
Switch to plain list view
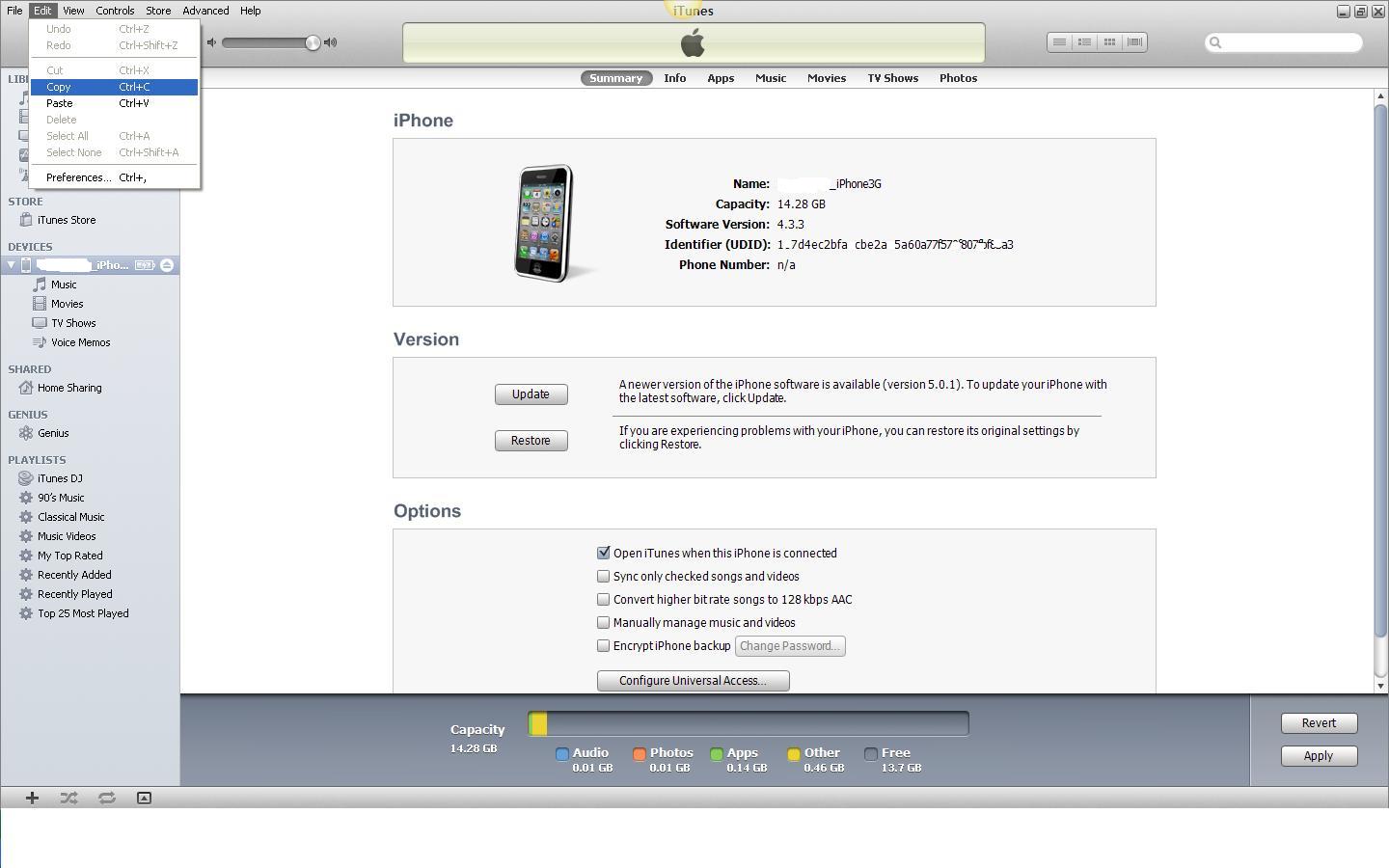click(x=1059, y=42)
